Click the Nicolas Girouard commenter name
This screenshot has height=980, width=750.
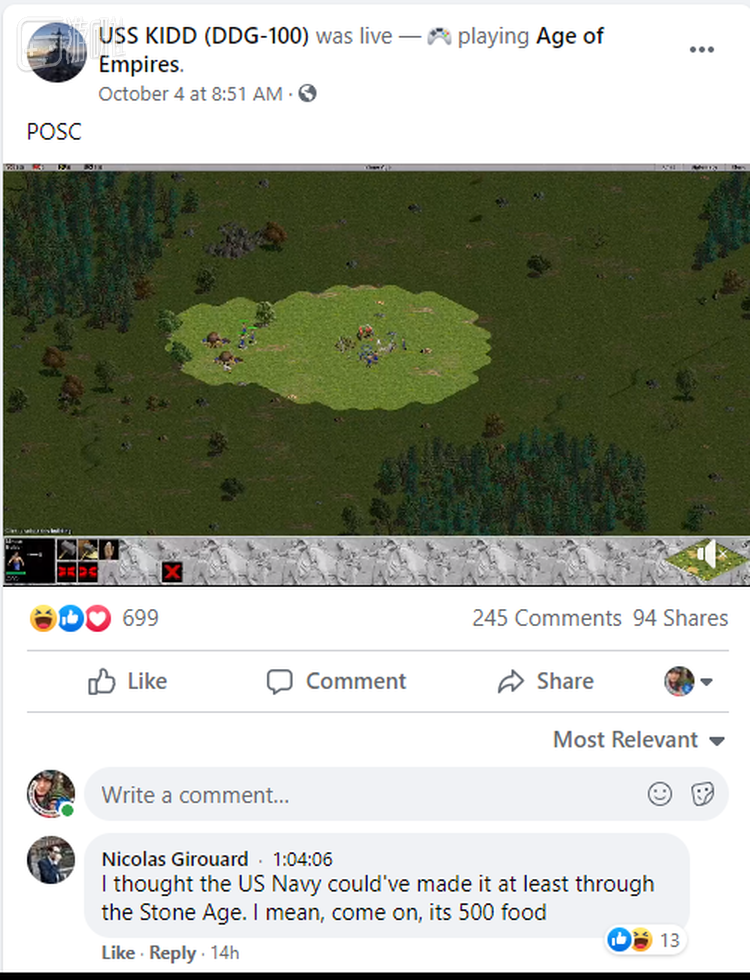175,859
